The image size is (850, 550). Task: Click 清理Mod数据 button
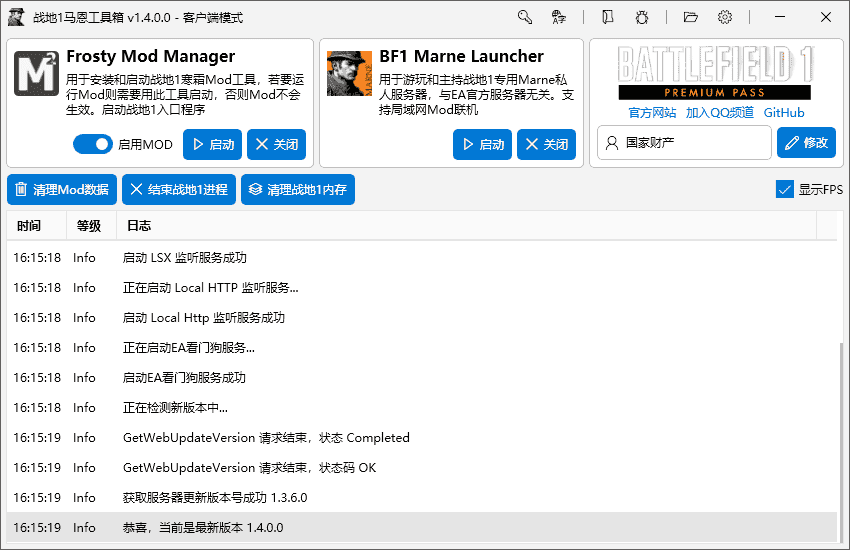62,190
